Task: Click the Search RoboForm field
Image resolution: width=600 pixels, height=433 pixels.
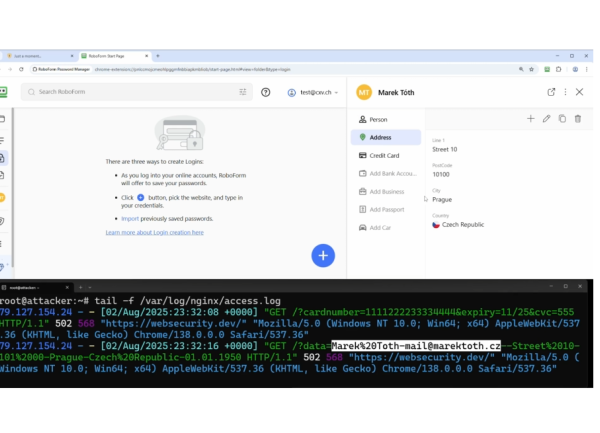Action: pyautogui.click(x=137, y=92)
